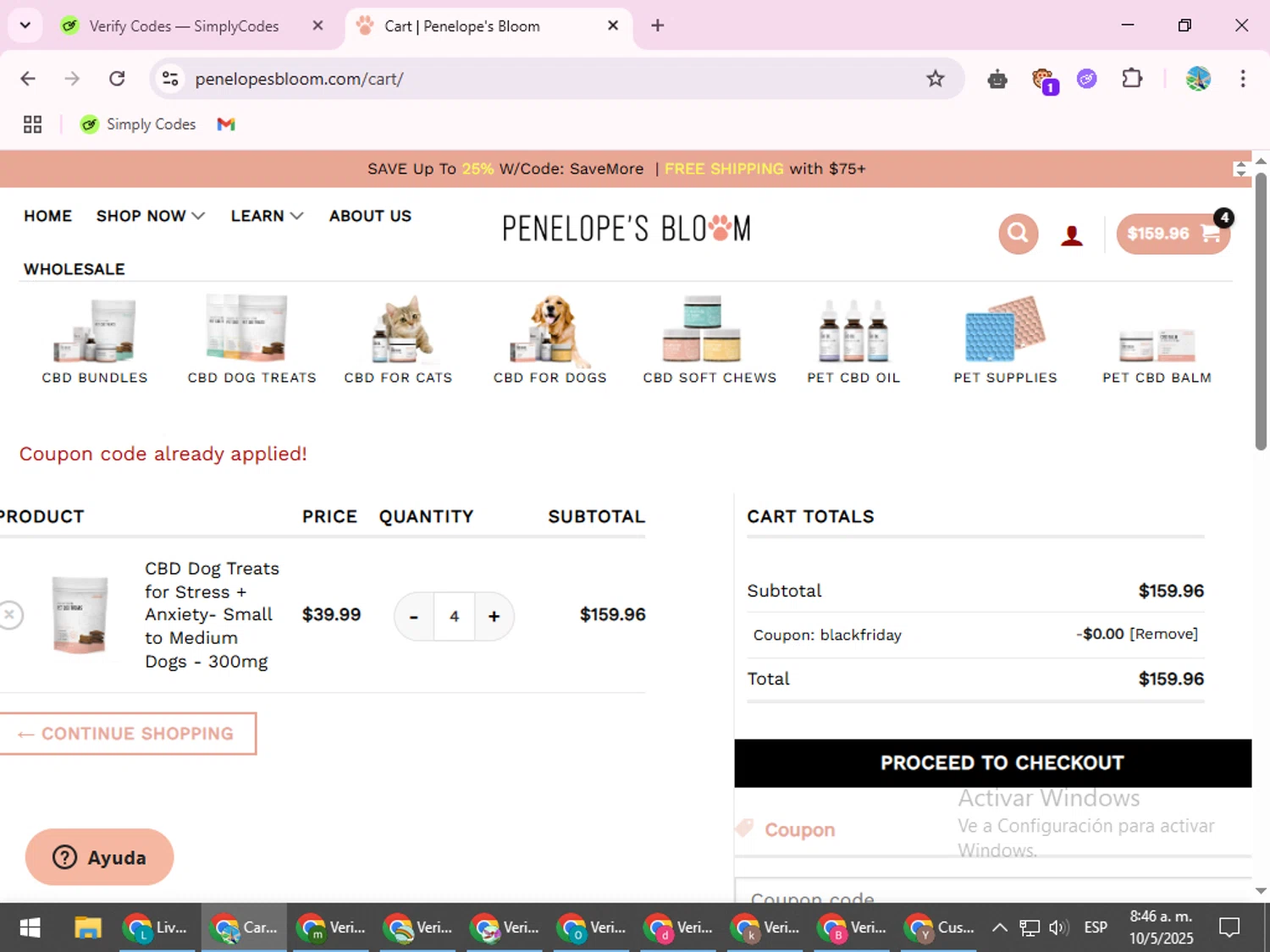The width and height of the screenshot is (1270, 952).
Task: Open the volume control in system tray
Action: coord(1058,928)
